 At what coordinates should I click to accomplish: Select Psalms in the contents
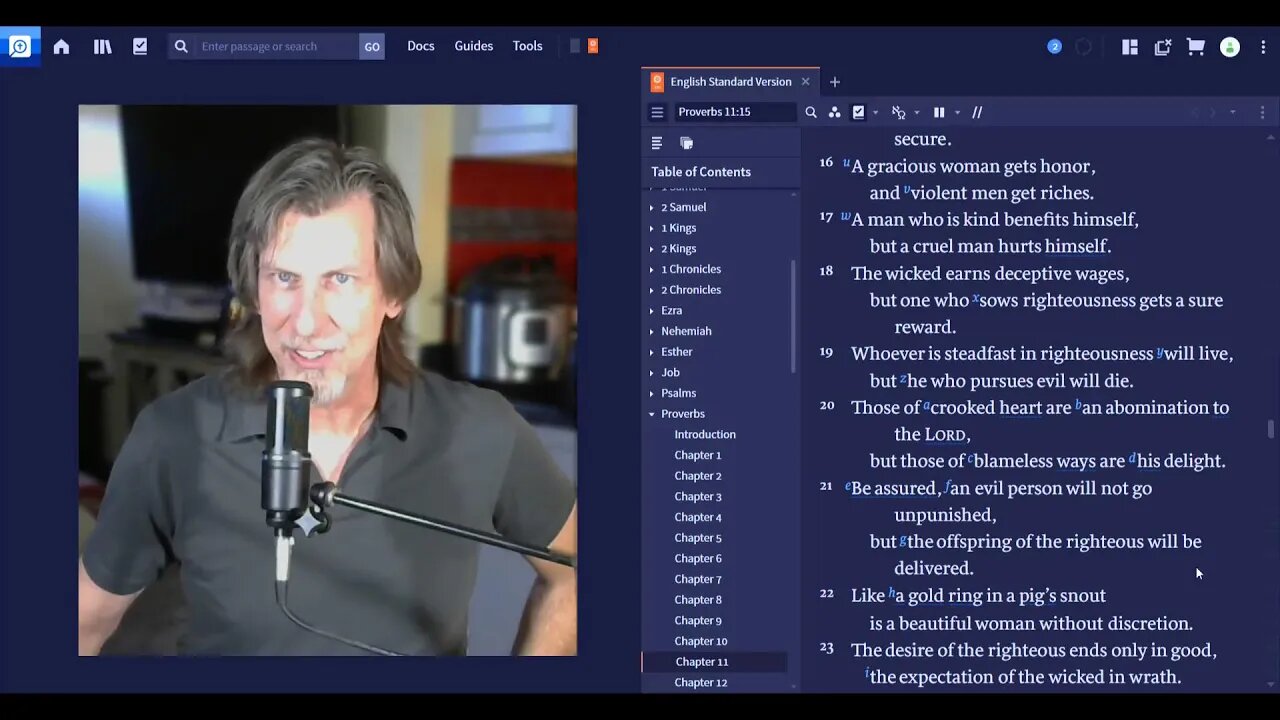pyautogui.click(x=679, y=393)
